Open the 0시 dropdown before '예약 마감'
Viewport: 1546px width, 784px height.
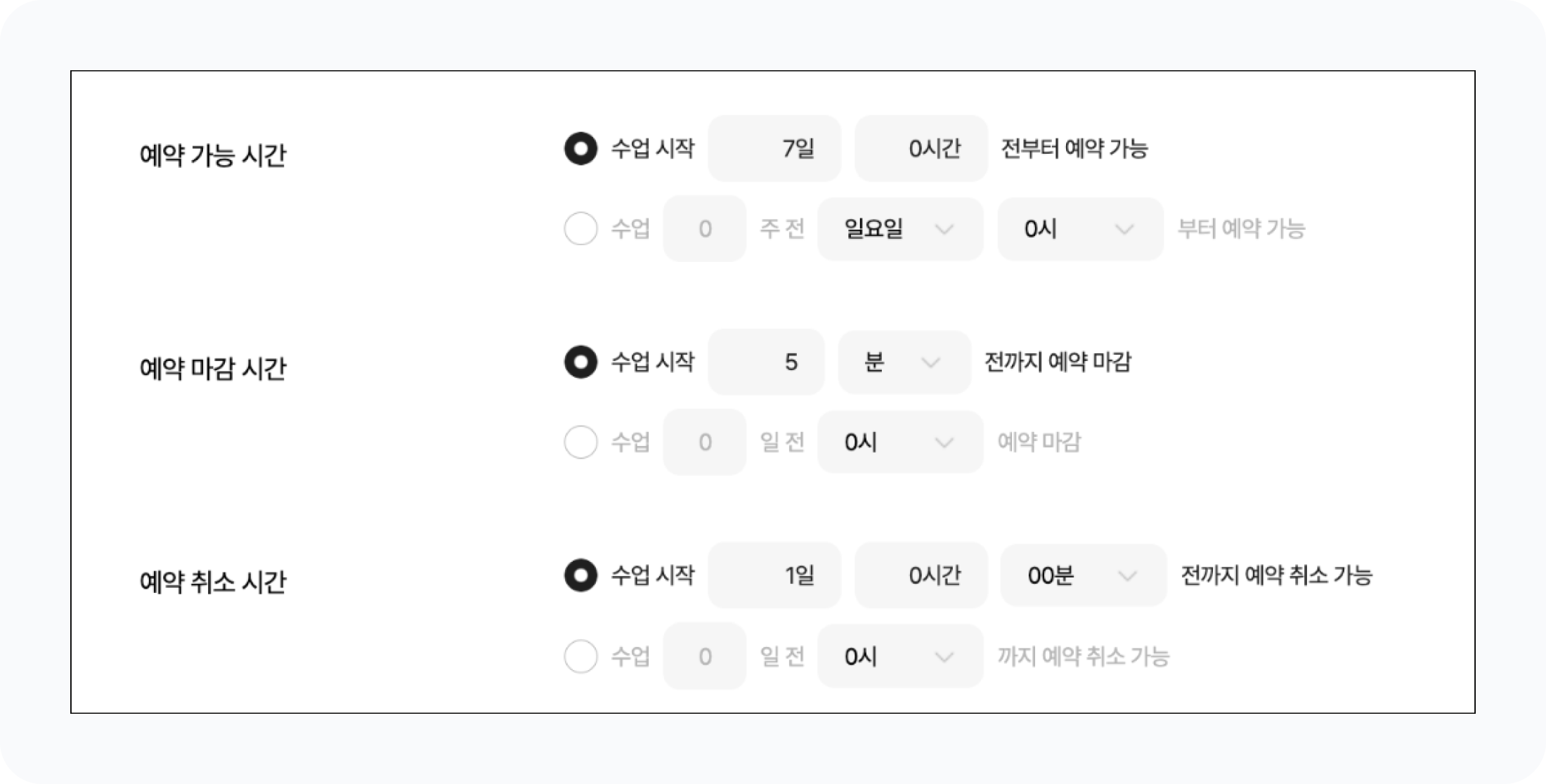900,443
